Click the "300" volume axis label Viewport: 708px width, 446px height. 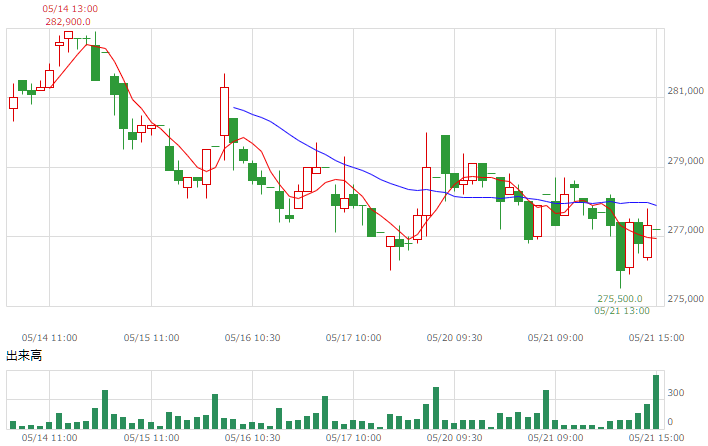coord(676,393)
